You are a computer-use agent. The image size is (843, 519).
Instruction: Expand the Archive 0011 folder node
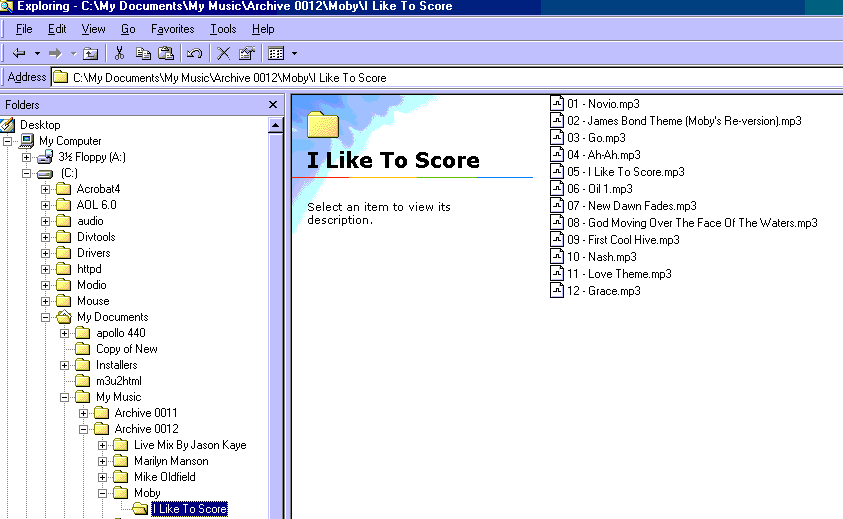(83, 414)
